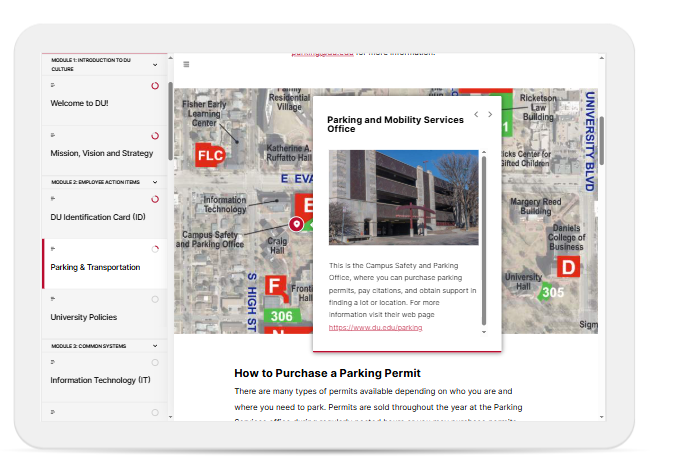Click the How to Purchase a Parking Permit heading

click(327, 373)
